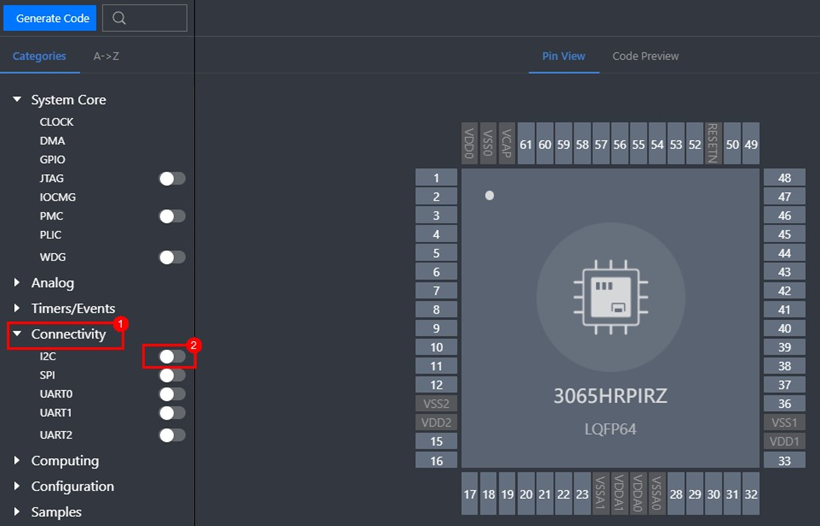This screenshot has height=526, width=820.
Task: Enable the WDG watchdog toggle
Action: point(172,257)
